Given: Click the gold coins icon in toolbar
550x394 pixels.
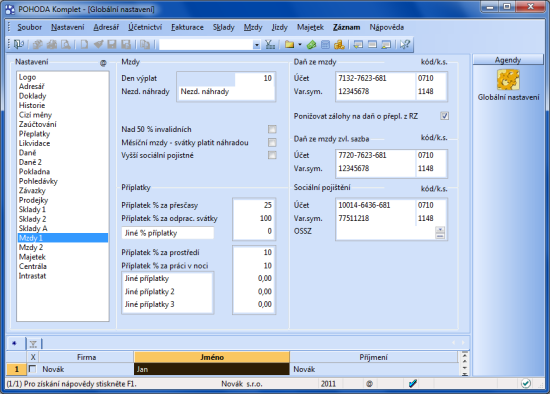Looking at the screenshot, I should [339, 44].
